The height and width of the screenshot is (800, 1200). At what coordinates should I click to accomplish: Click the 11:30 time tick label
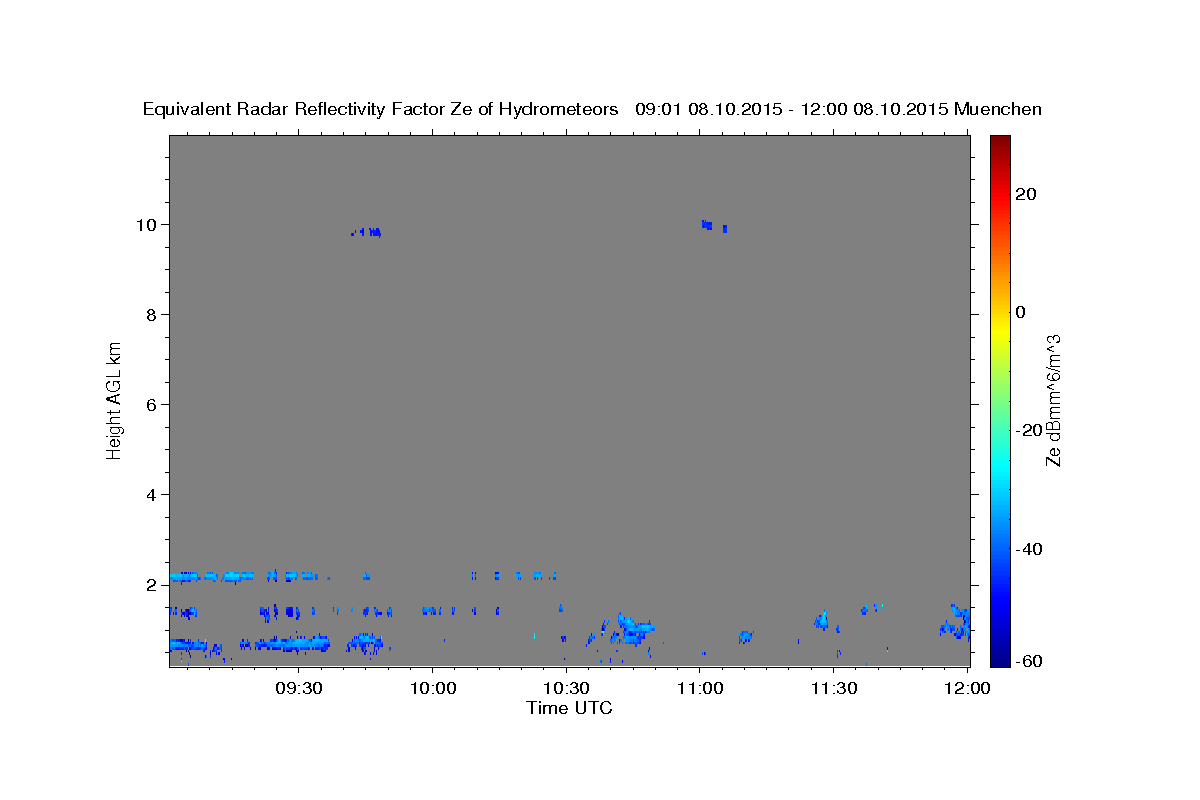(x=833, y=689)
